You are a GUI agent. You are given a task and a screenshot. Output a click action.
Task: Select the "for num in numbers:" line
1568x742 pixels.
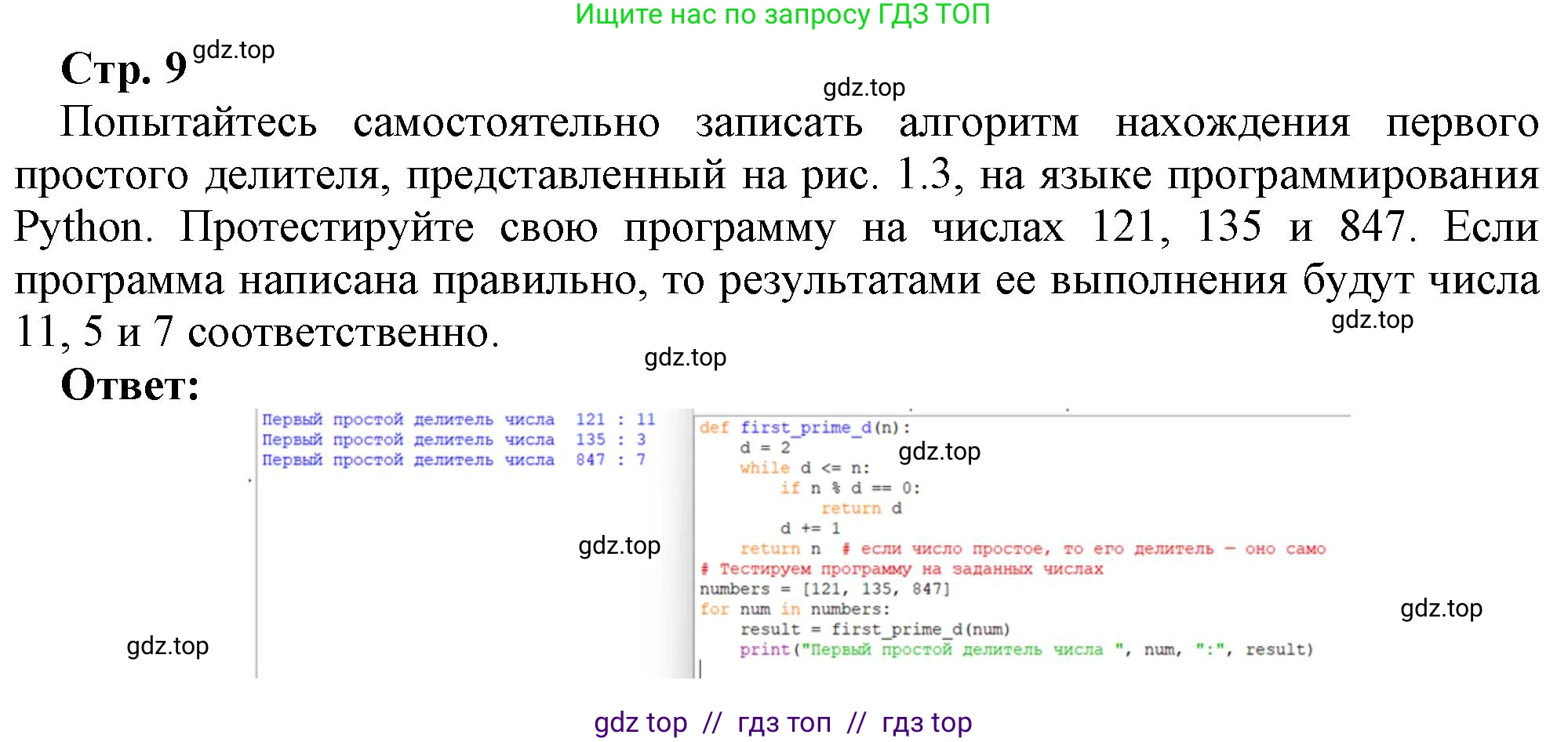794,609
